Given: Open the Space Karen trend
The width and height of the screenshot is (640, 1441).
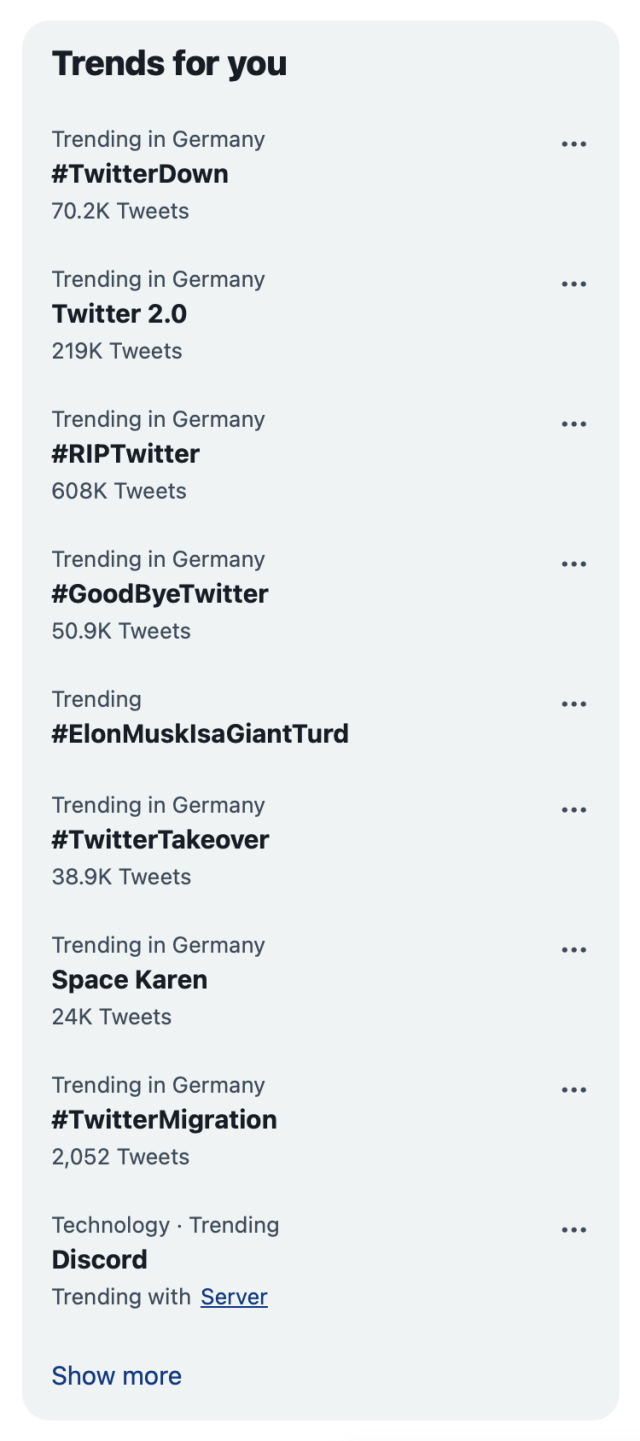Looking at the screenshot, I should pyautogui.click(x=129, y=980).
